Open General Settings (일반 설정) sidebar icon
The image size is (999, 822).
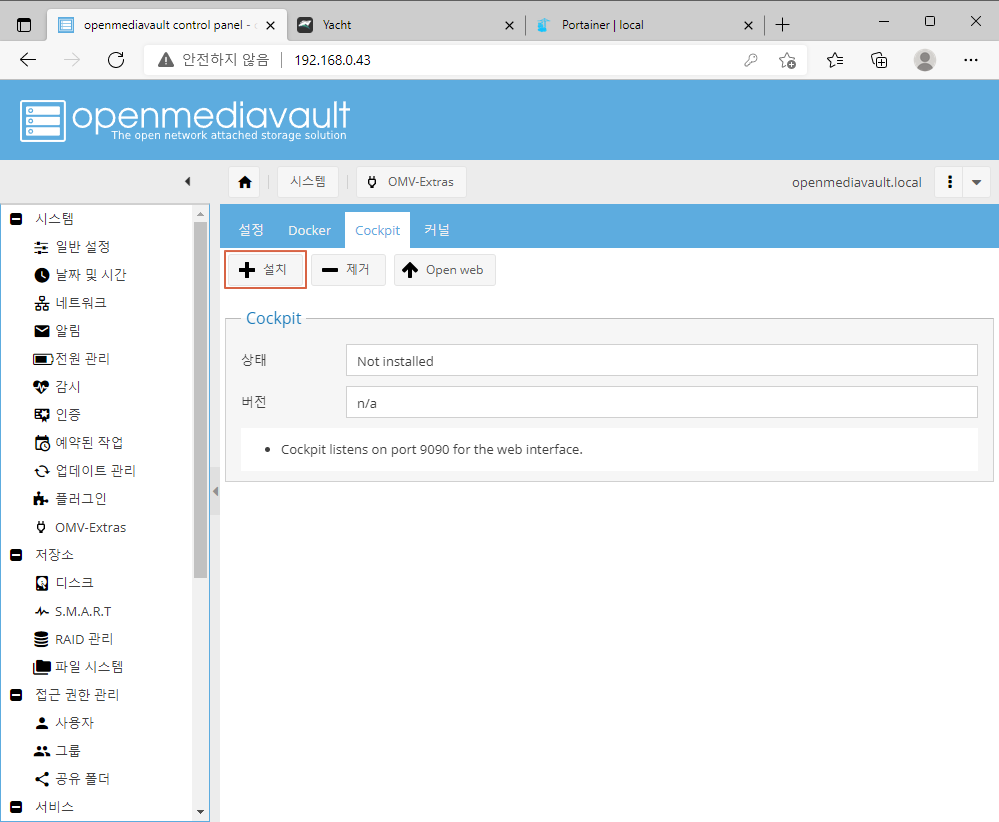(x=41, y=247)
